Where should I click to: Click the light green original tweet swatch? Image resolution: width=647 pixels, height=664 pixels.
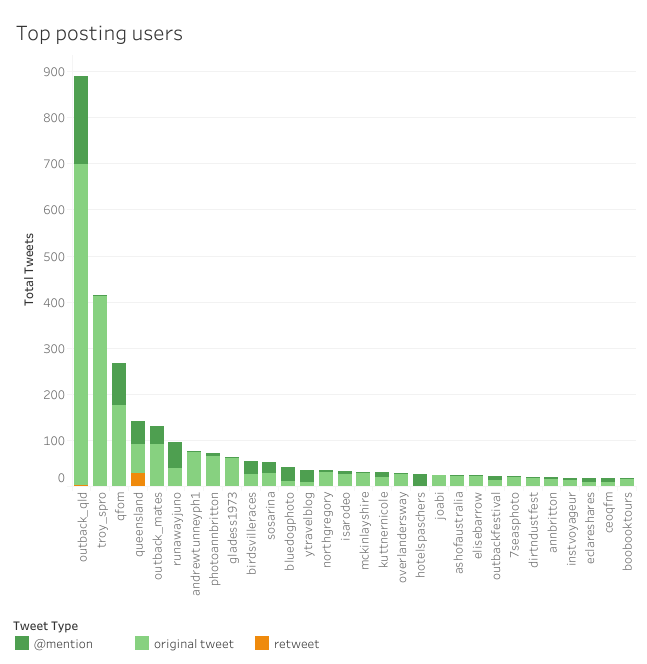coord(142,644)
